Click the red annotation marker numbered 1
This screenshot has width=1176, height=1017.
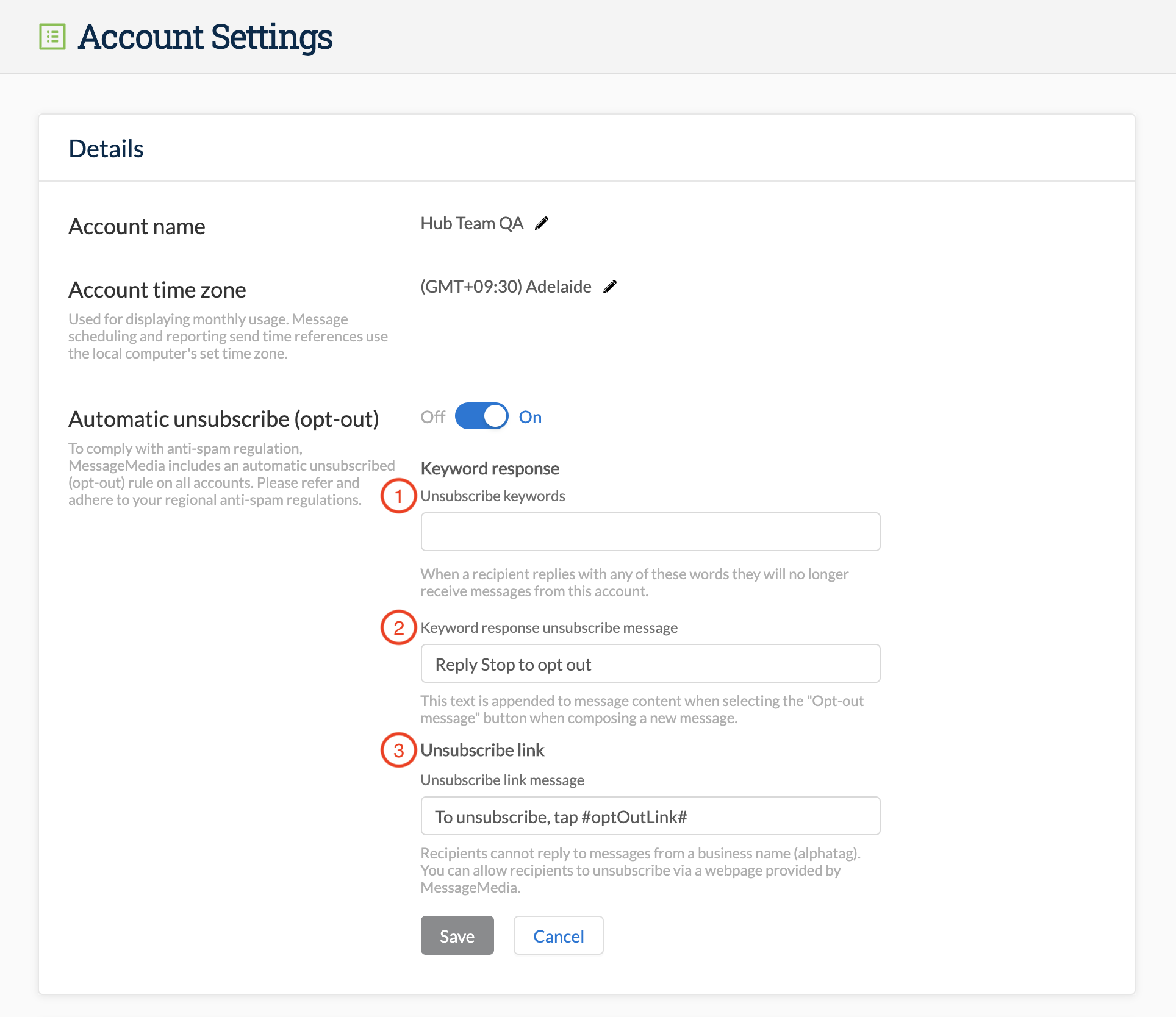[399, 496]
